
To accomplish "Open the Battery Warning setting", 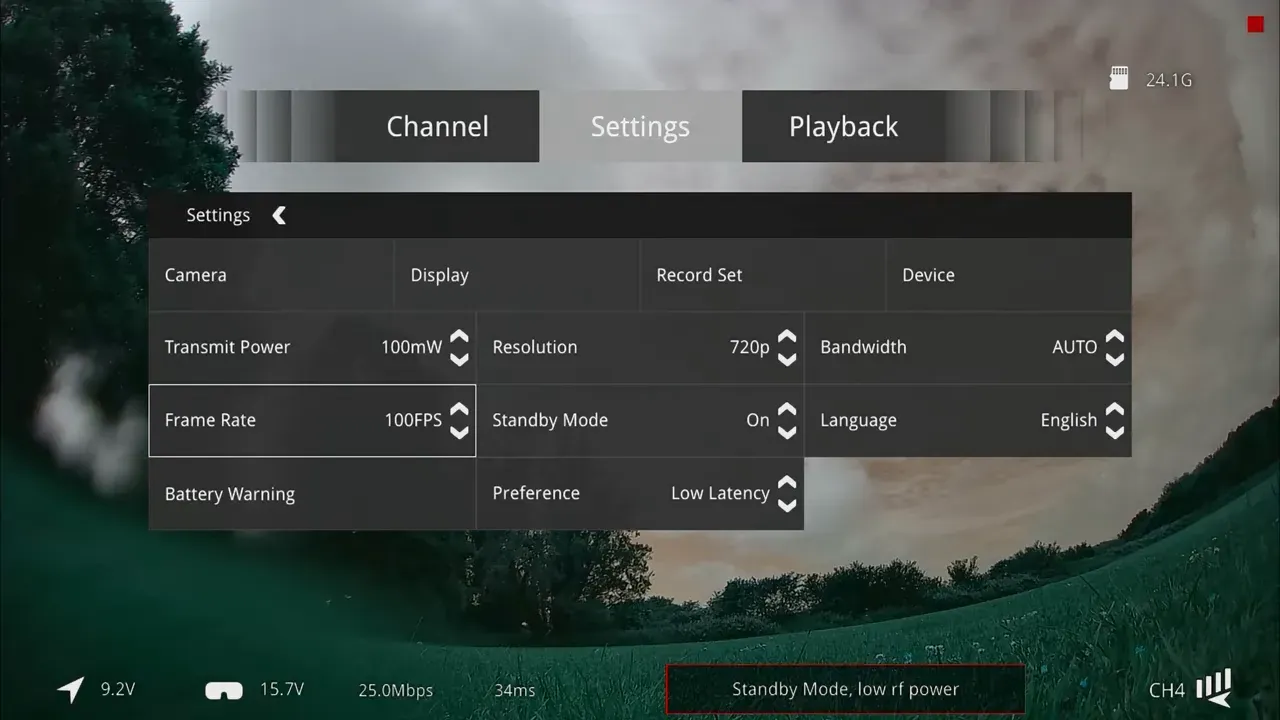I will tap(312, 494).
